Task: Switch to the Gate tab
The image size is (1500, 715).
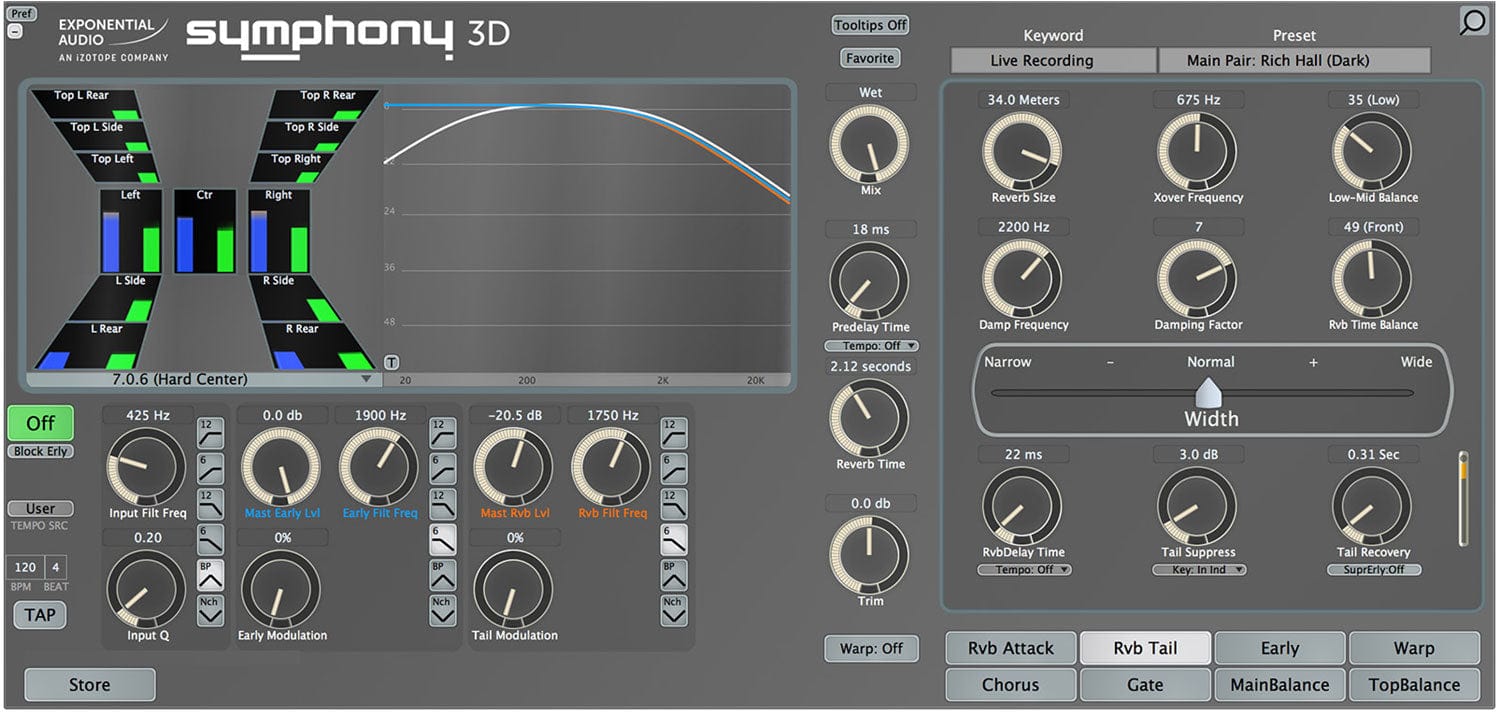Action: pyautogui.click(x=1145, y=685)
